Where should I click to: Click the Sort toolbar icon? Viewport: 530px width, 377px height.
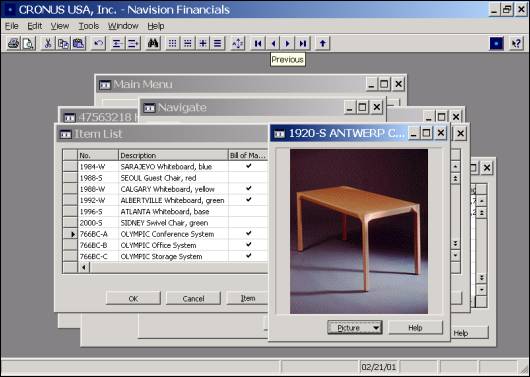click(238, 43)
